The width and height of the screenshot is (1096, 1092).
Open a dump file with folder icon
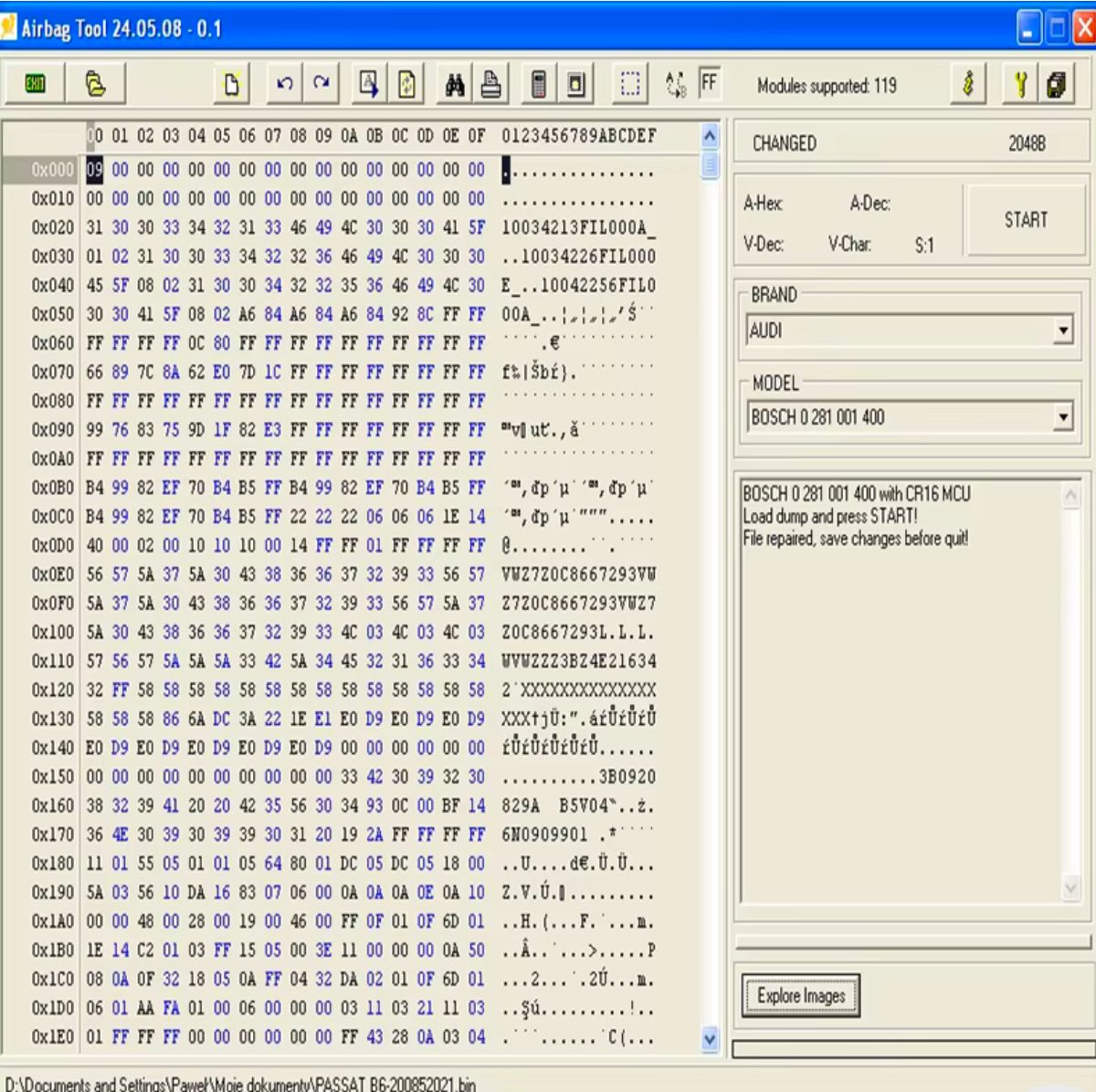coord(95,85)
